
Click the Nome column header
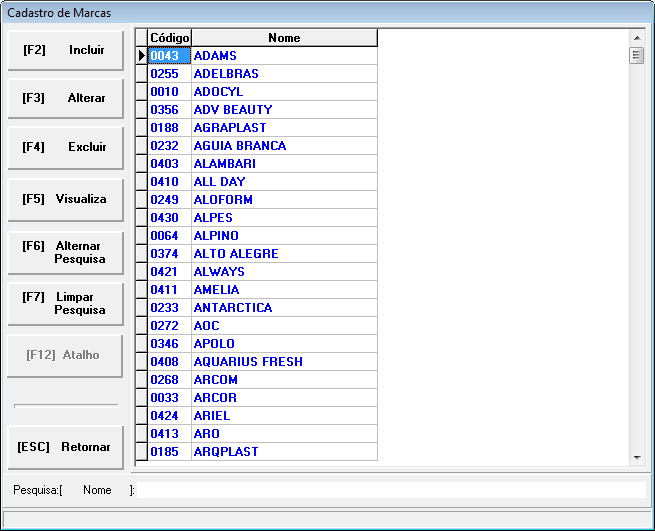[284, 38]
